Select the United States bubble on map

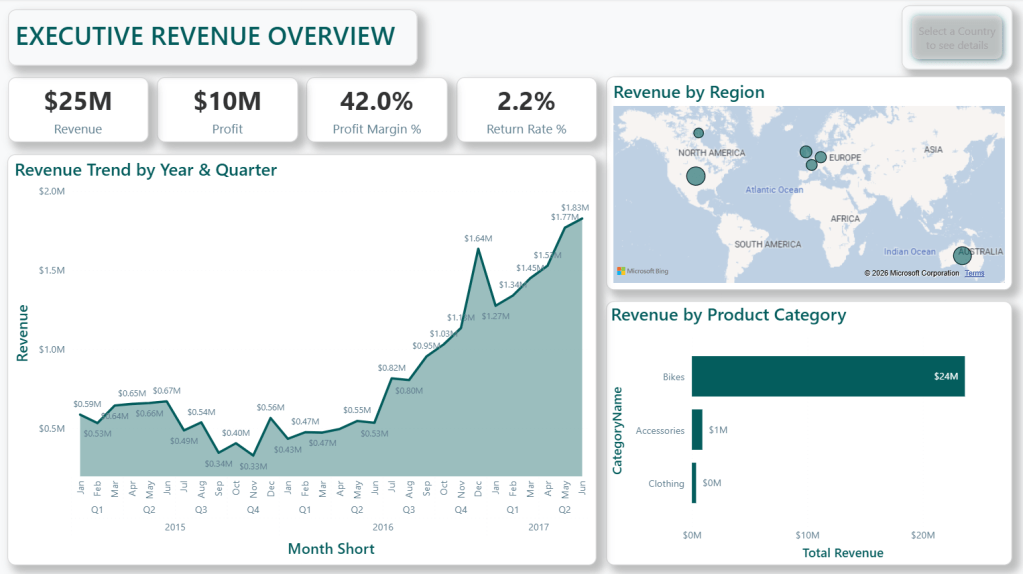[x=696, y=177]
